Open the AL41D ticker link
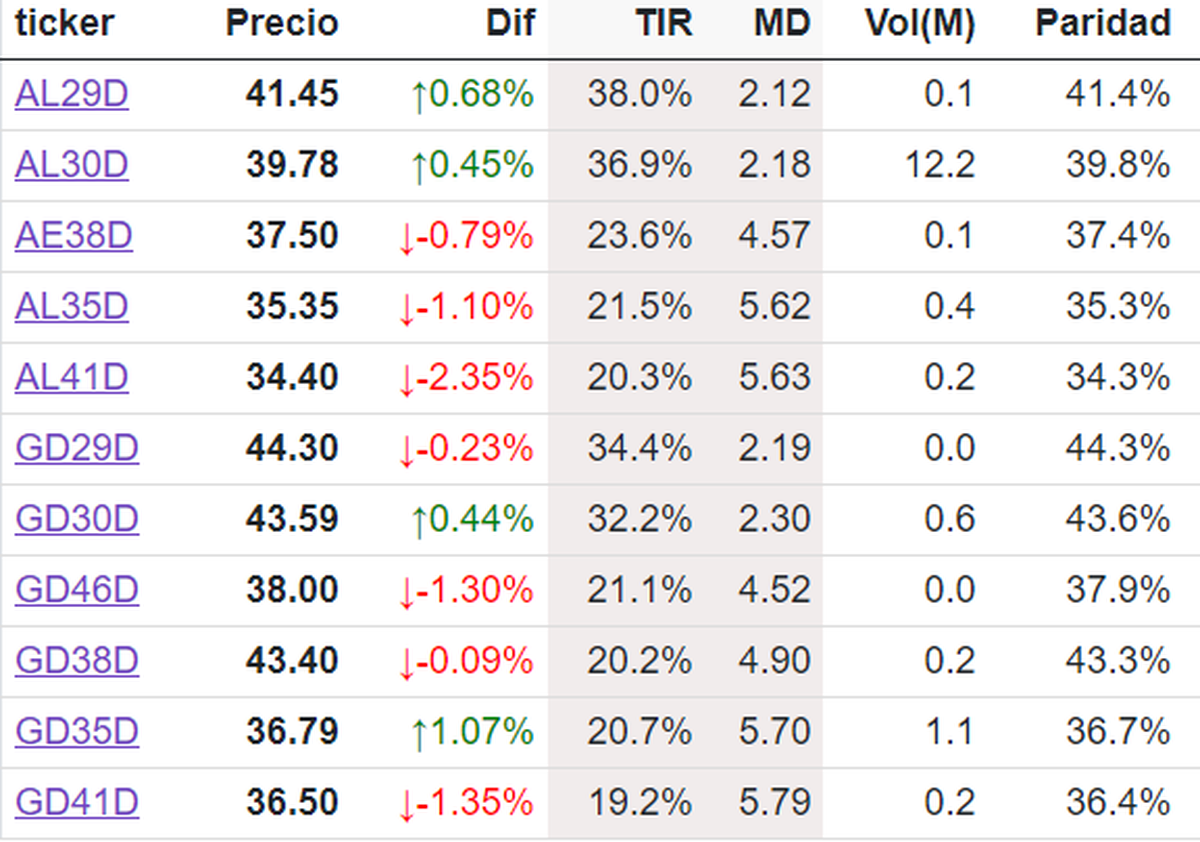The image size is (1200, 842). 72,378
